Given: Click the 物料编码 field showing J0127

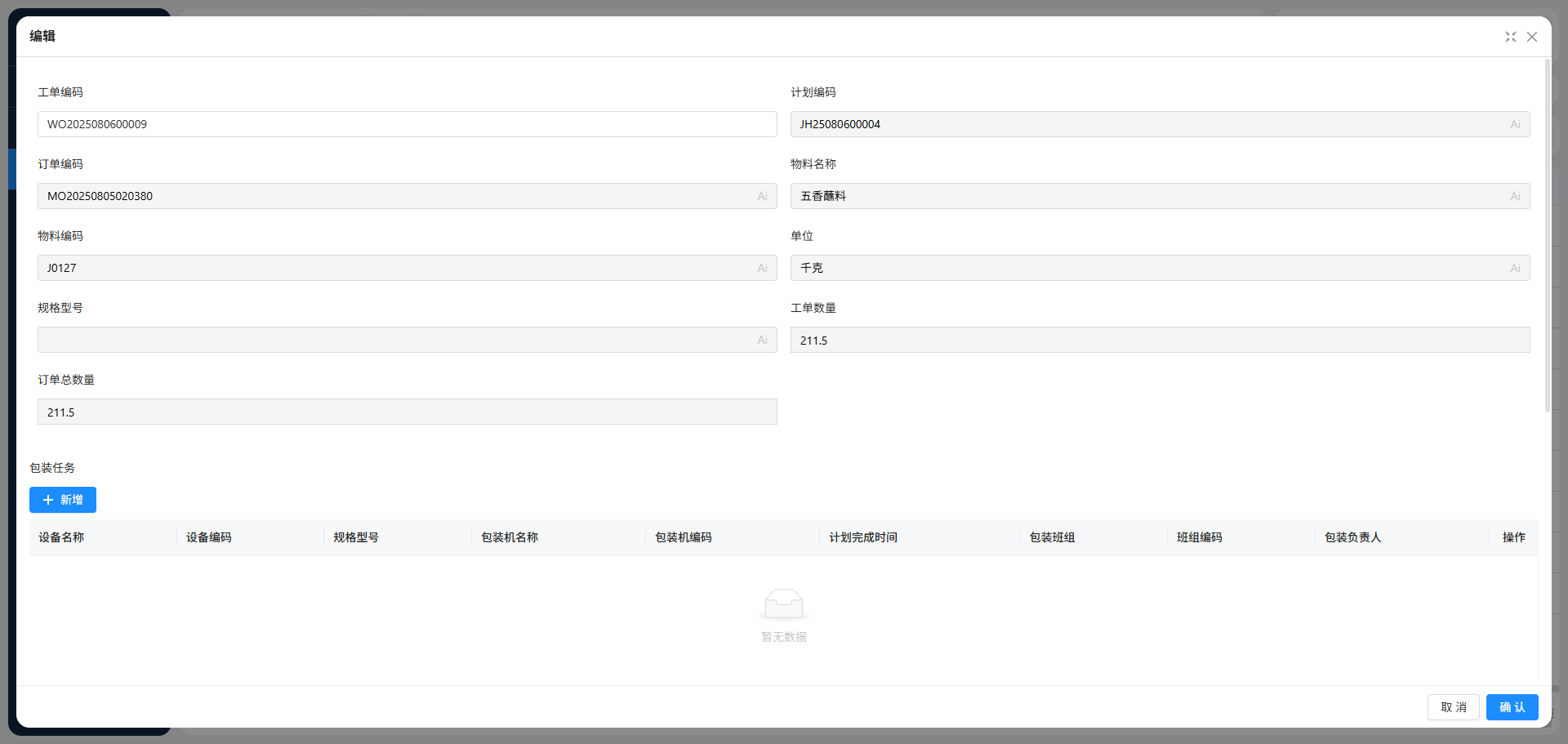Looking at the screenshot, I should (407, 268).
